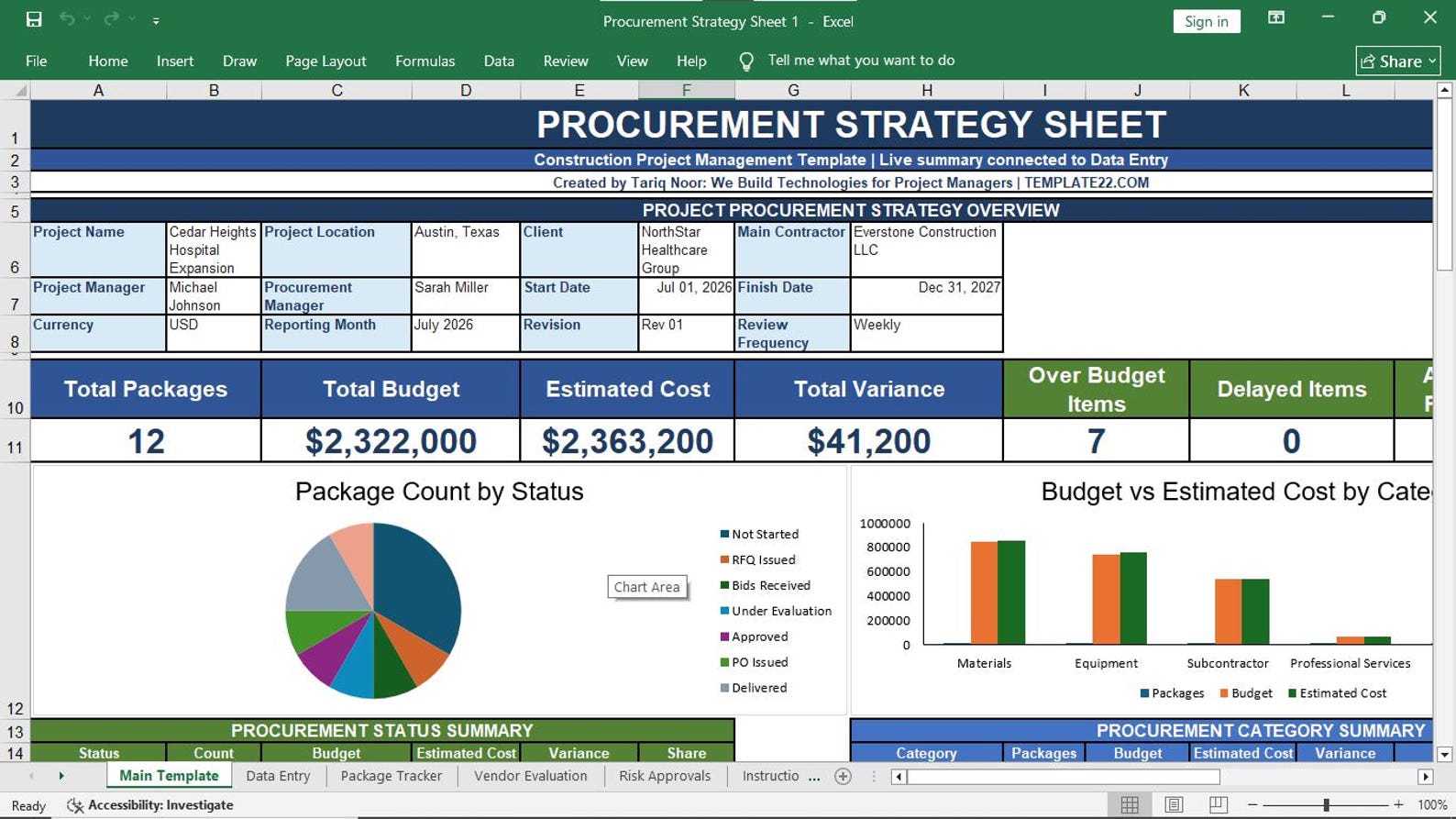The image size is (1456, 819).
Task: Select row 11 header
Action: [x=15, y=441]
